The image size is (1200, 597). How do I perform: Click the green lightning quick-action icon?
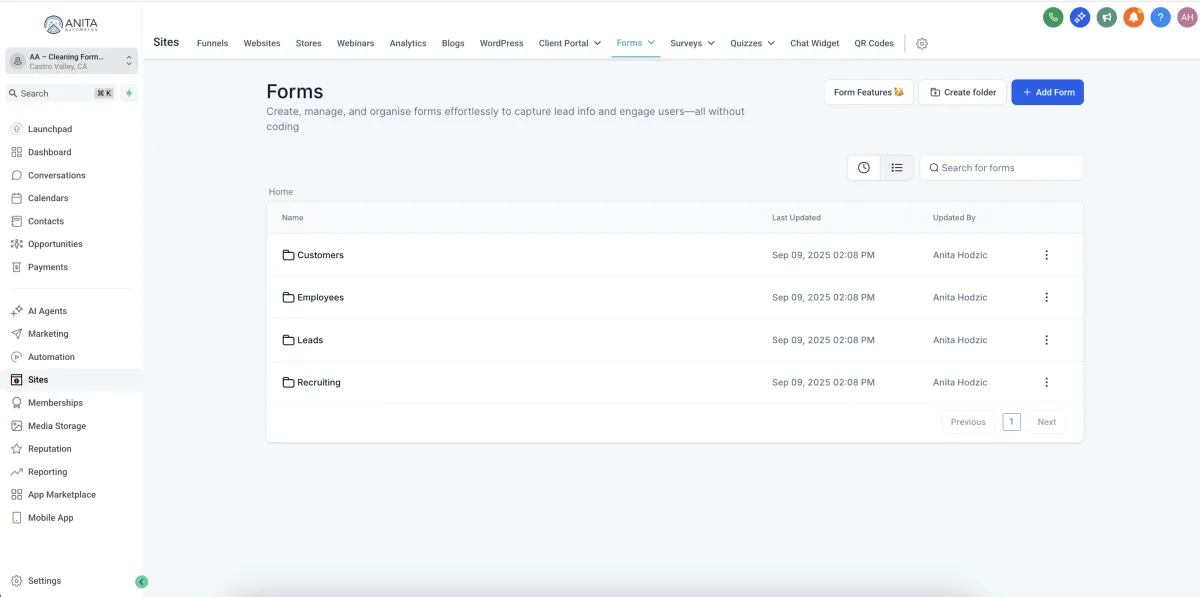129,93
